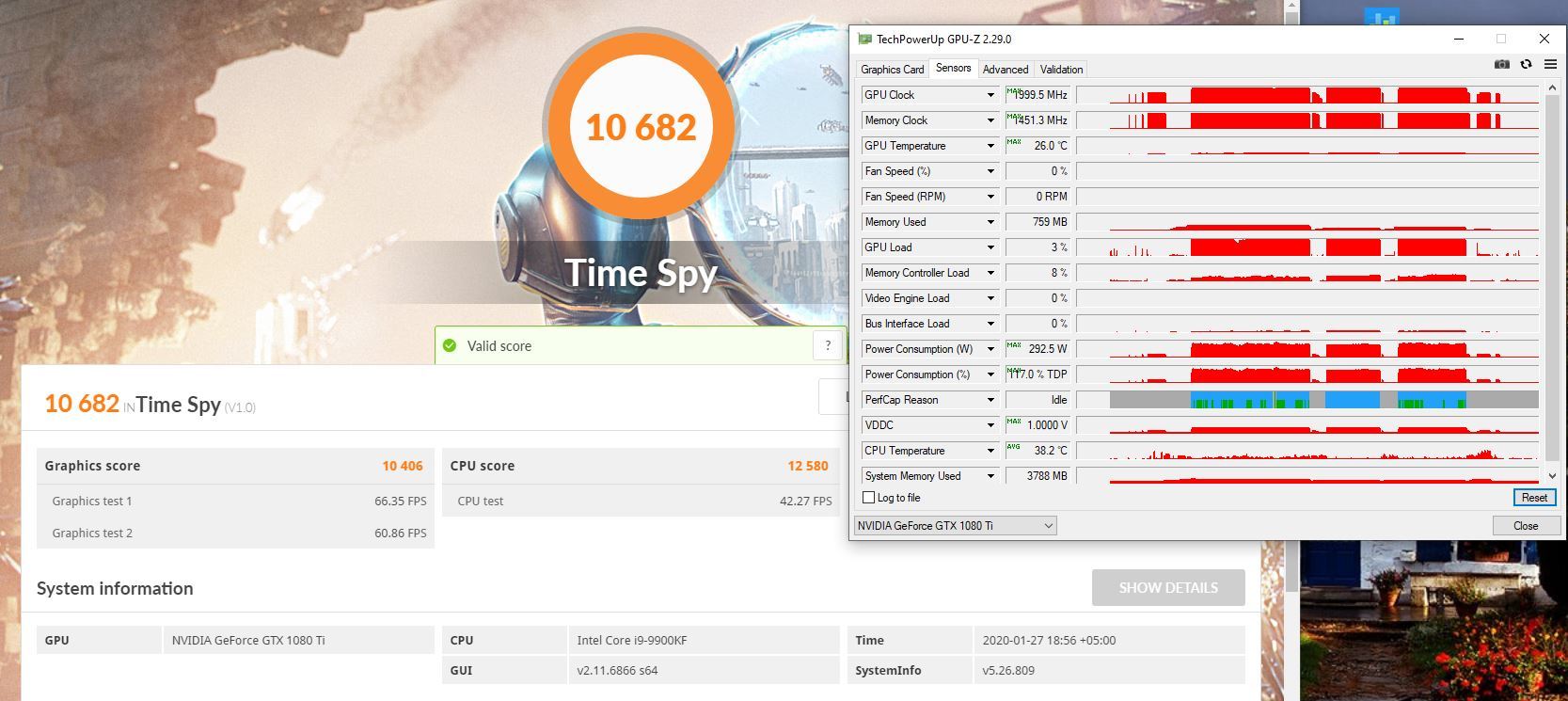Screen dimensions: 1568x701
Task: Take a GPU-Z screenshot with the camera icon
Action: tap(1502, 64)
